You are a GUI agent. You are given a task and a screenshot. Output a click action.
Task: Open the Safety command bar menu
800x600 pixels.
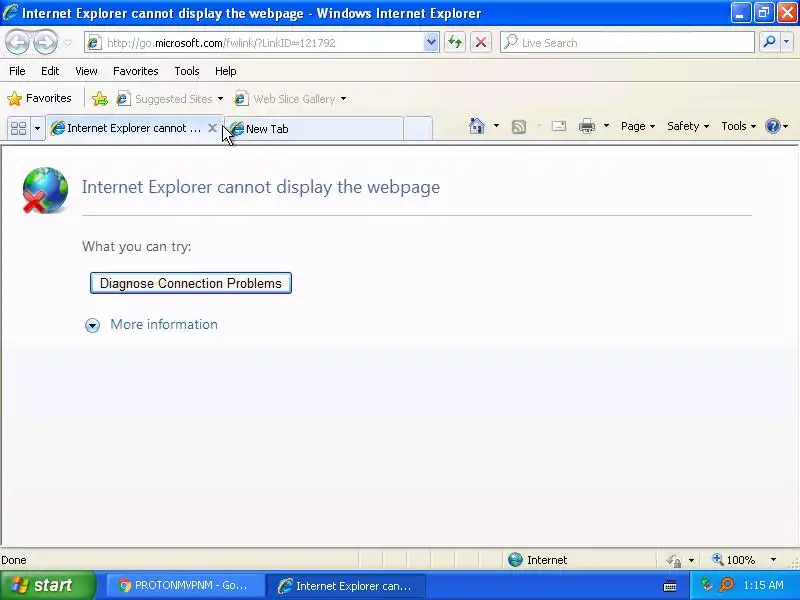(688, 126)
